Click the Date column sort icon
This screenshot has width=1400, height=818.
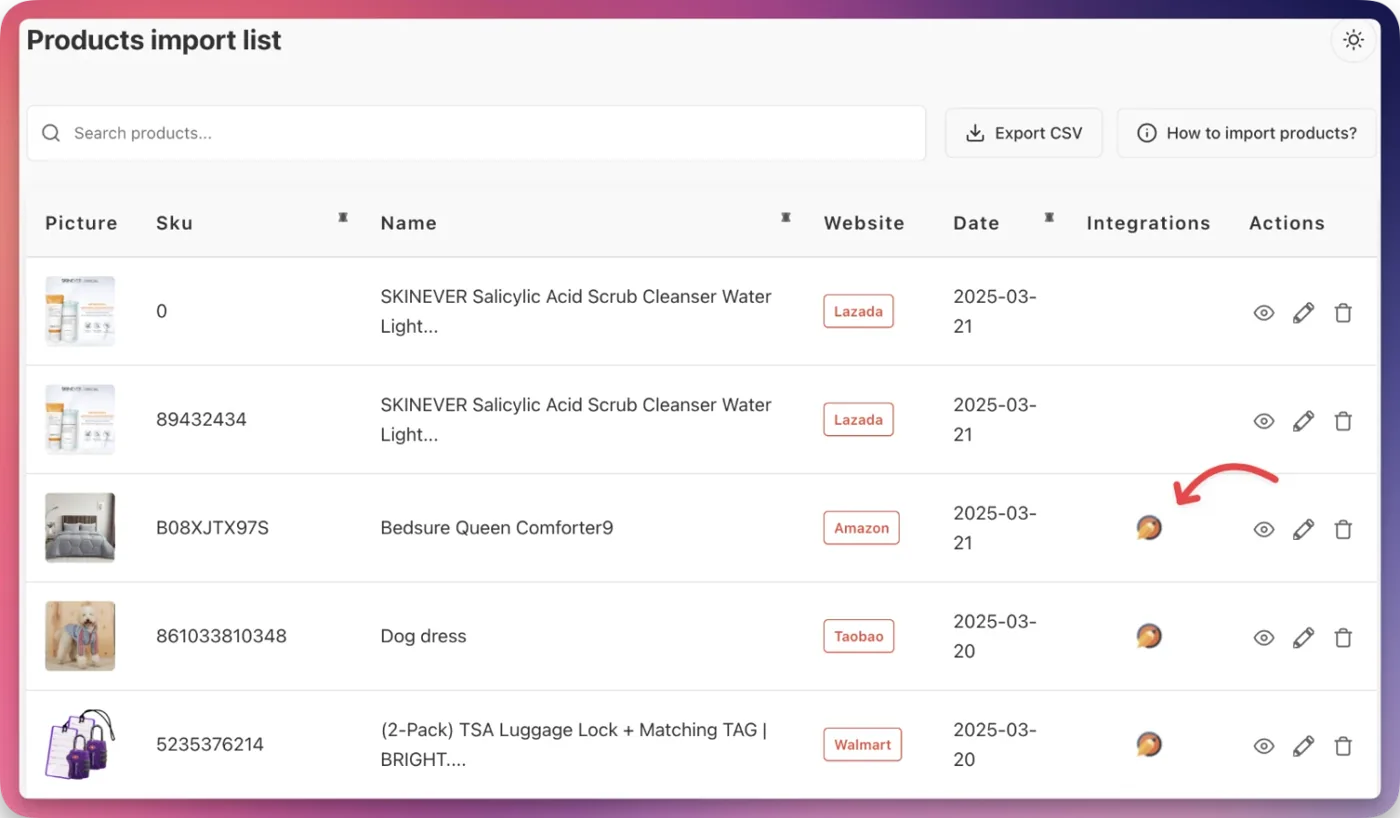pyautogui.click(x=1049, y=217)
